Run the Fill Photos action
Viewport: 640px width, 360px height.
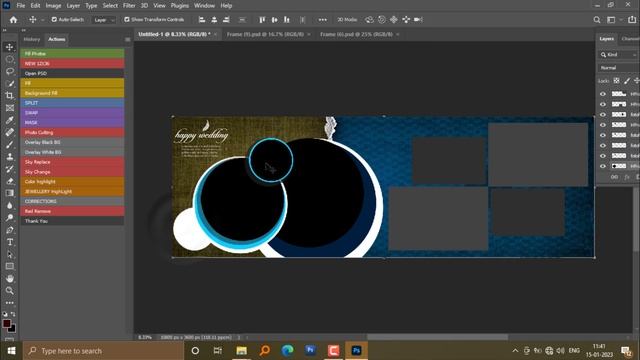coord(73,53)
